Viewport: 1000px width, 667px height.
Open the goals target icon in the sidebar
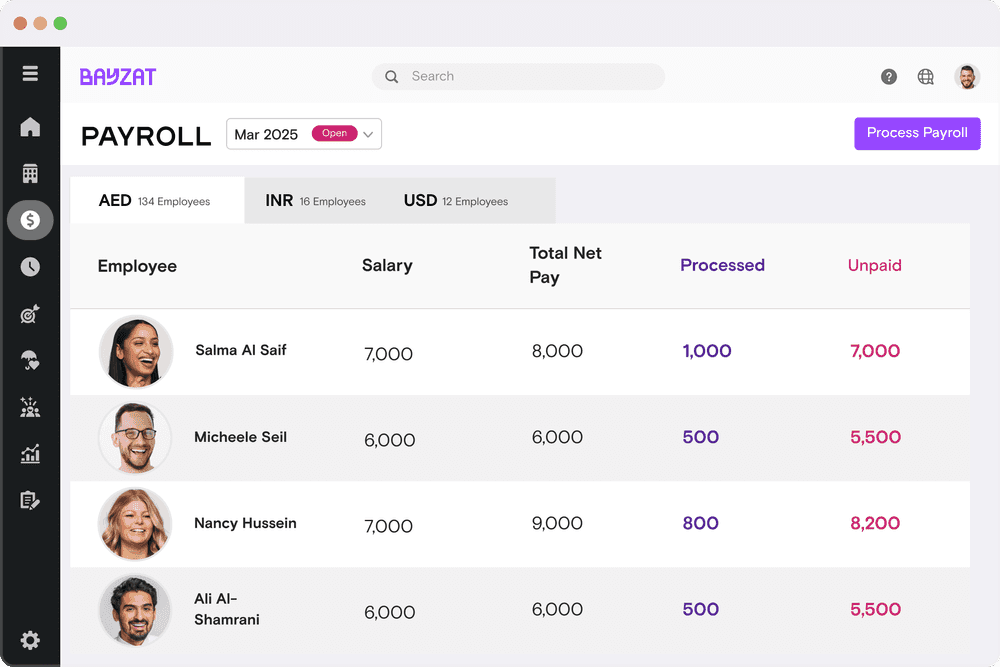30,313
